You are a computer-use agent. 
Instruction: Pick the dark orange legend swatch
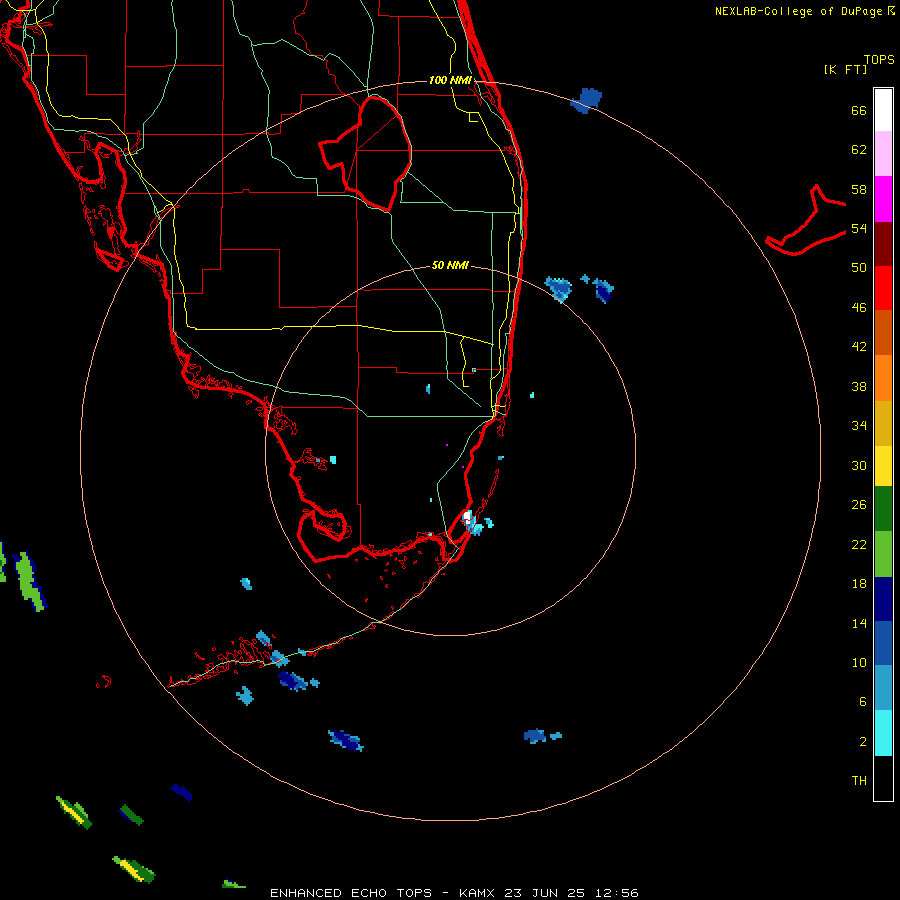(x=883, y=332)
